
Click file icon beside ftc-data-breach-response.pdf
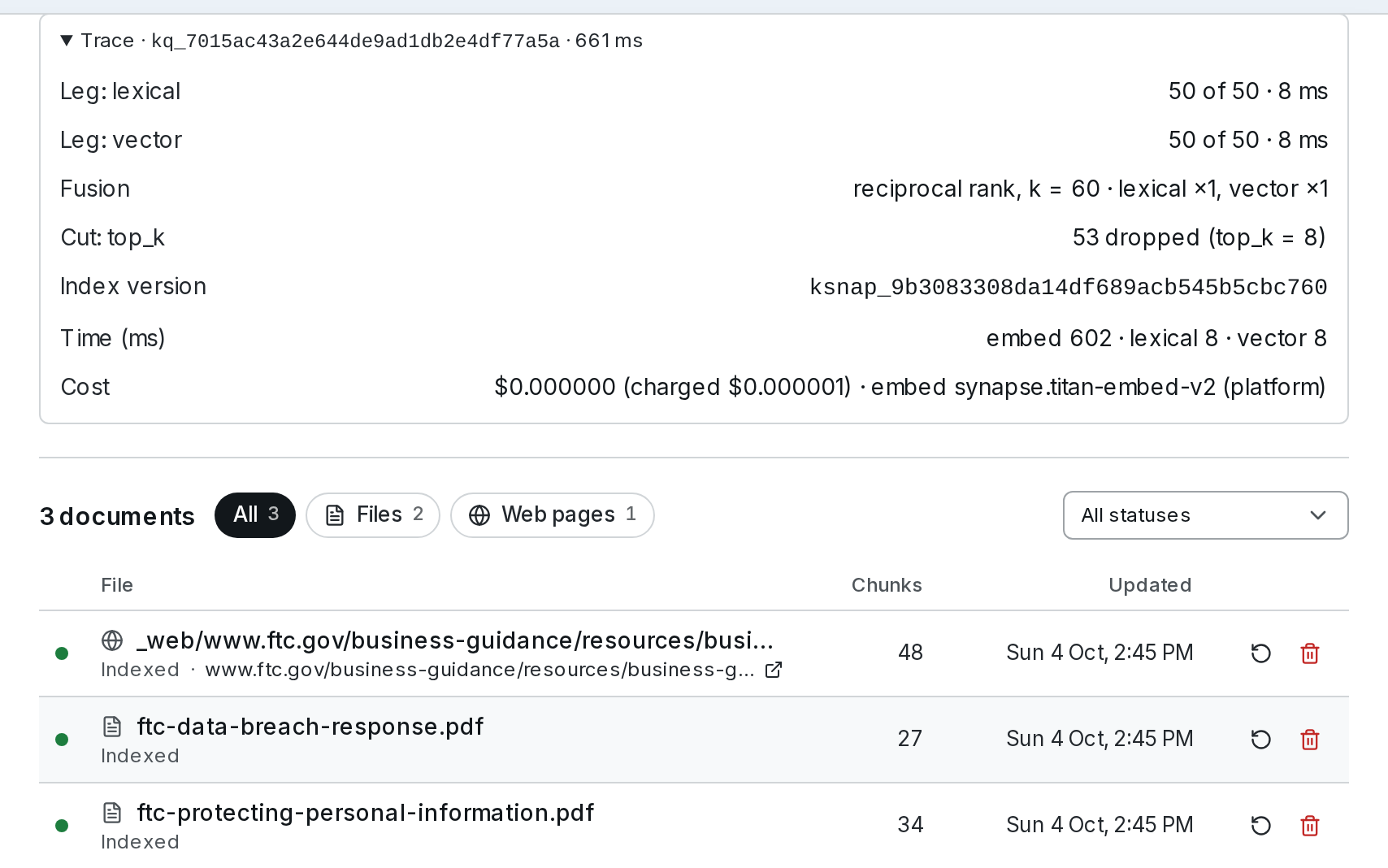112,727
